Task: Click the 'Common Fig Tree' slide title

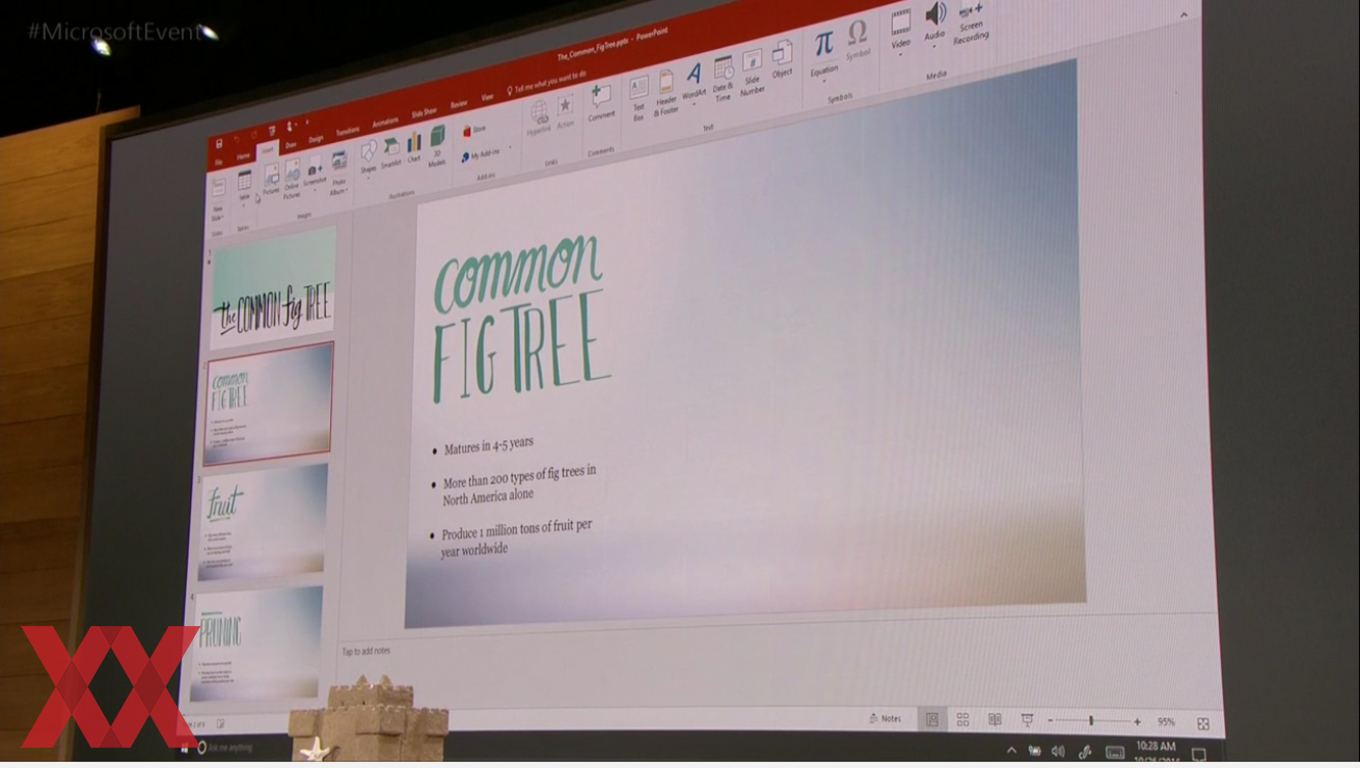Action: click(x=520, y=318)
